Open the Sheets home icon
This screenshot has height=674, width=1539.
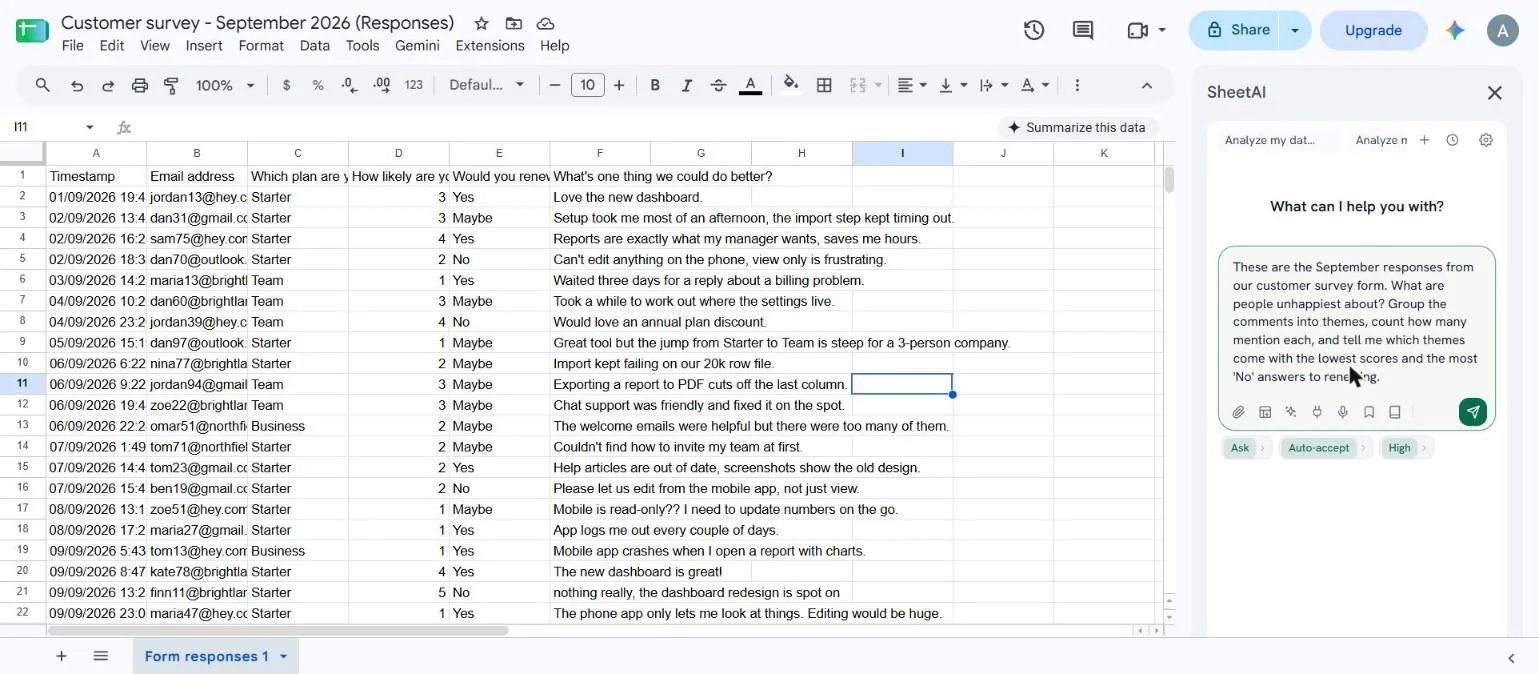[x=32, y=30]
